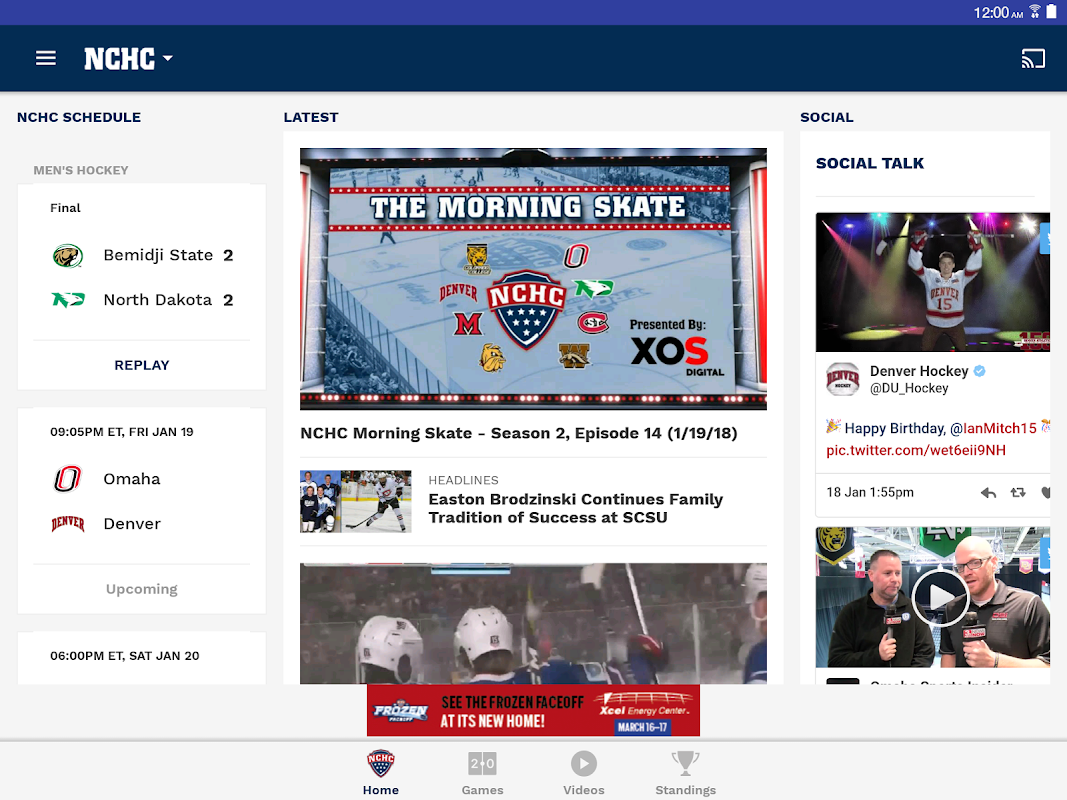Select the Bemidji State team name
This screenshot has width=1067, height=800.
click(x=158, y=255)
